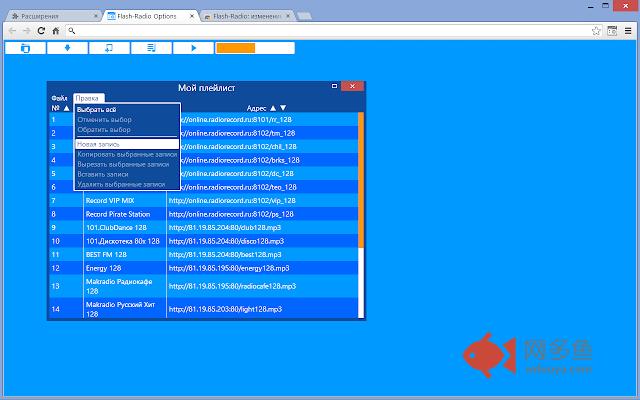This screenshot has height=400, width=640.
Task: Click the Мой плейлист title bar
Action: [207, 87]
